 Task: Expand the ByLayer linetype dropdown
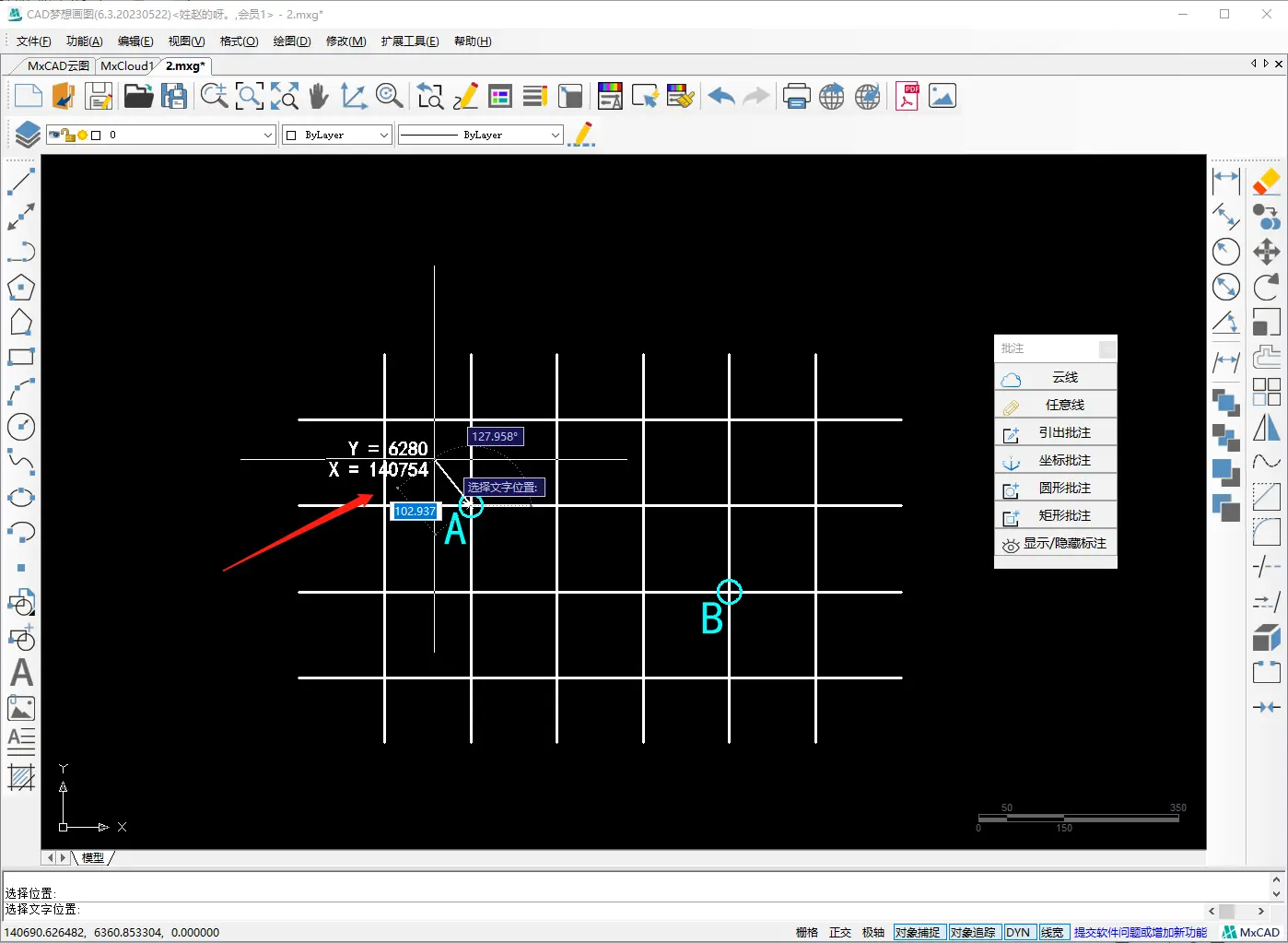555,136
